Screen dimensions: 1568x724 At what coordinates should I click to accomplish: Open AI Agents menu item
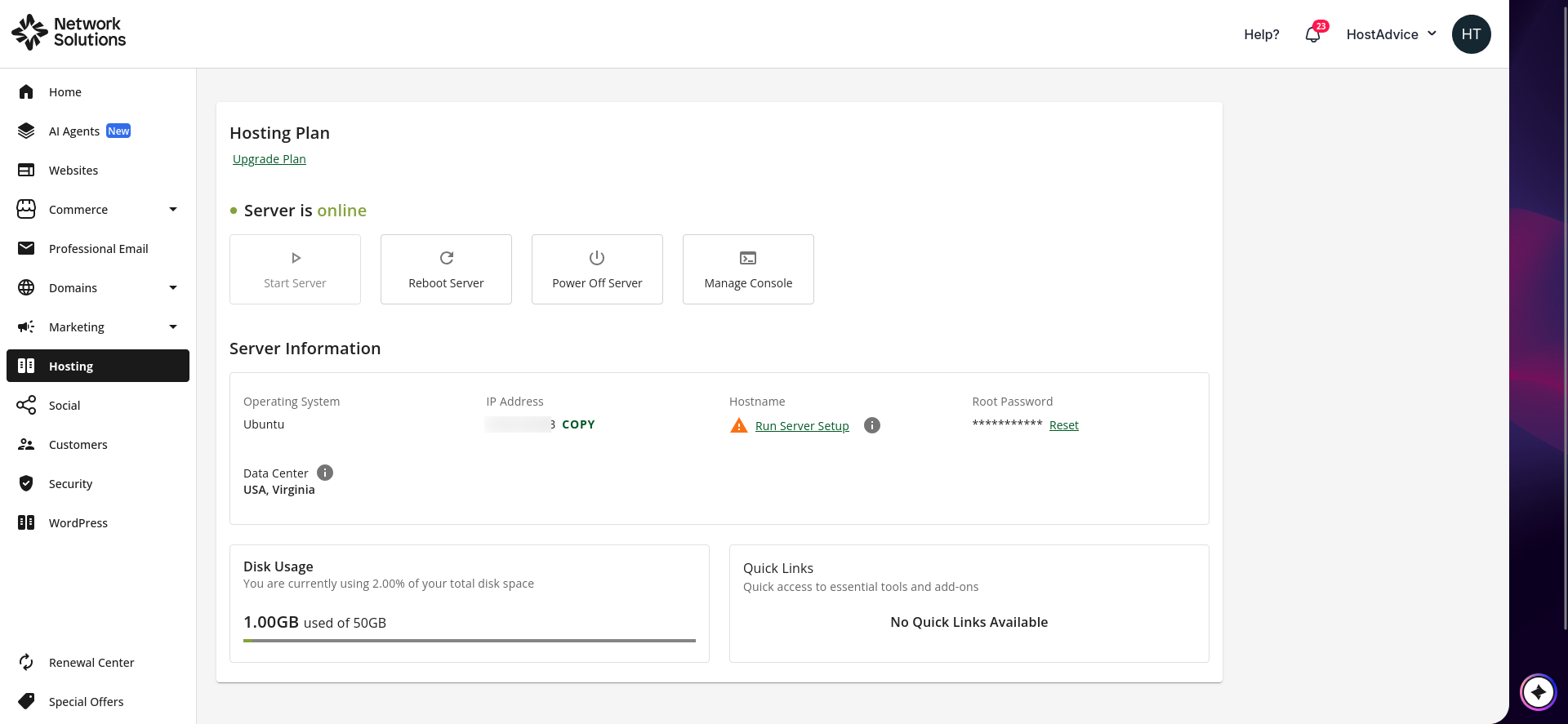tap(98, 131)
